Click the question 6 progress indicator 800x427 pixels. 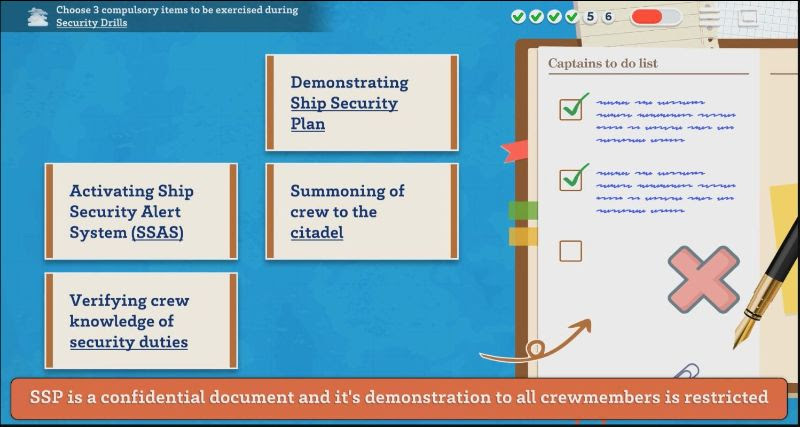(x=608, y=16)
